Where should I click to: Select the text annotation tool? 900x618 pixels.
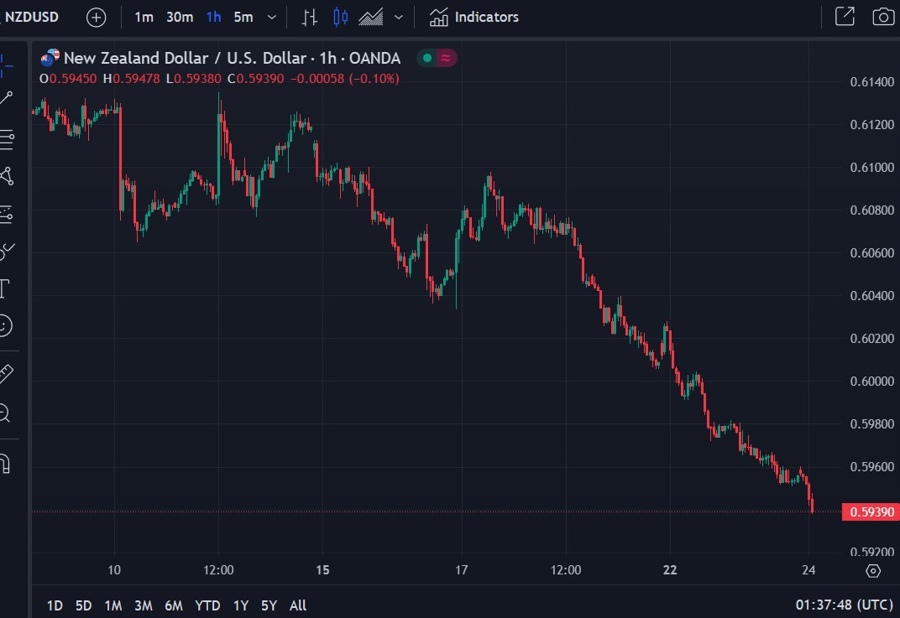[x=5, y=288]
